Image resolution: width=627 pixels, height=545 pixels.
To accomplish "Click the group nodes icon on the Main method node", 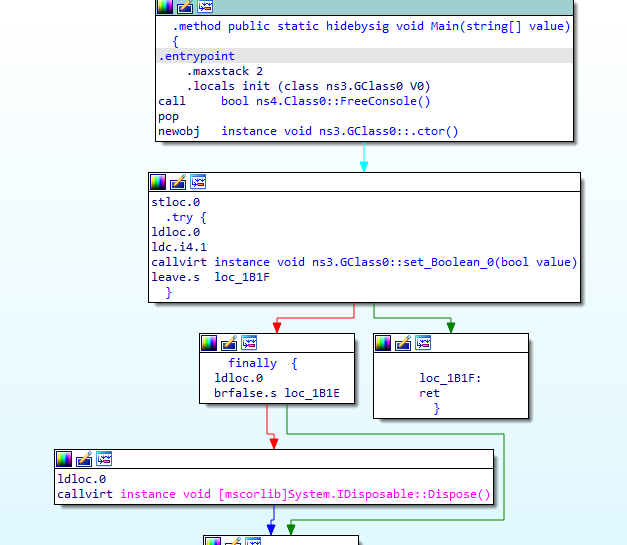I will coord(205,6).
